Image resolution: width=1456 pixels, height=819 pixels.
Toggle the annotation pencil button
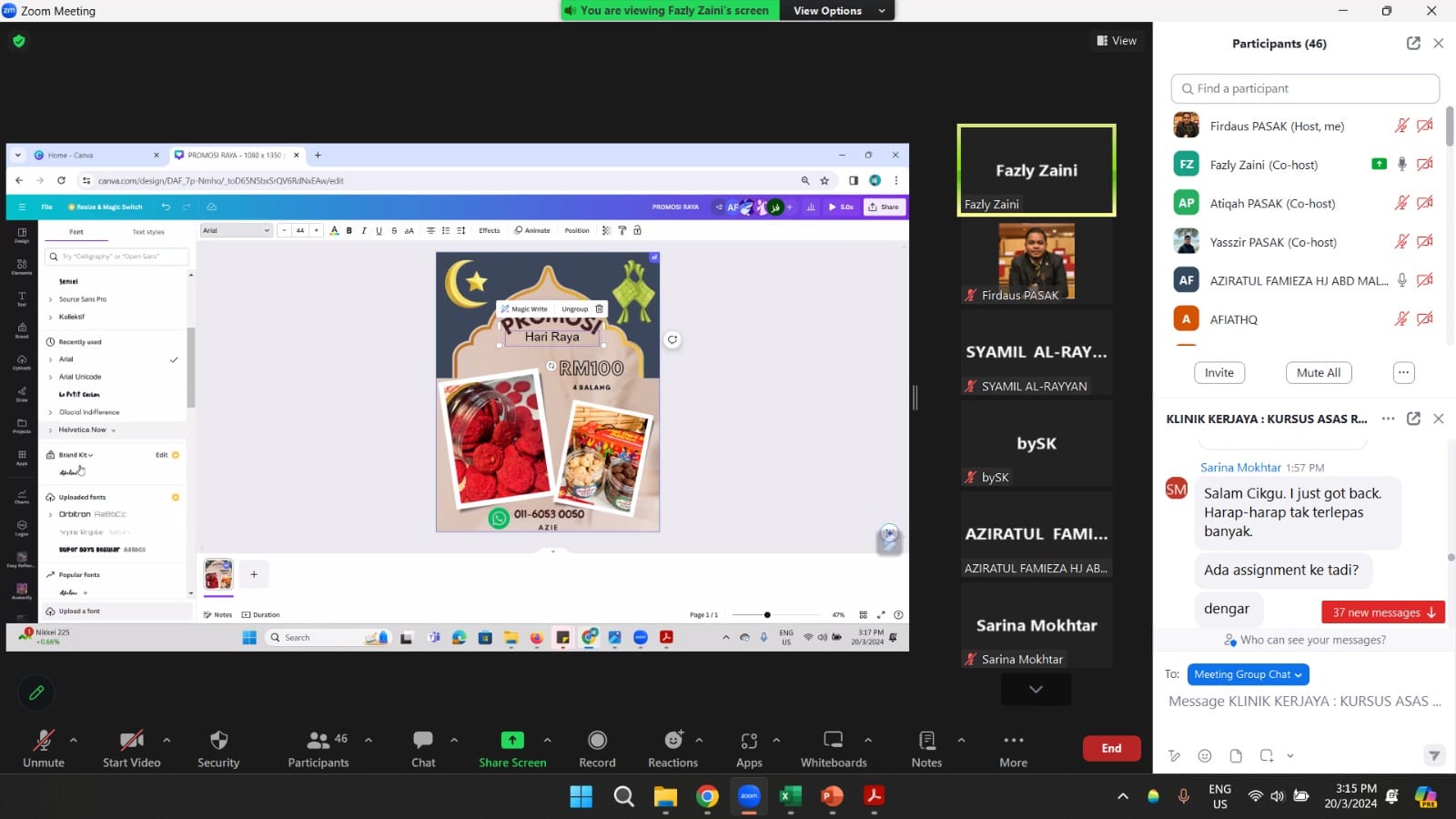tap(36, 693)
